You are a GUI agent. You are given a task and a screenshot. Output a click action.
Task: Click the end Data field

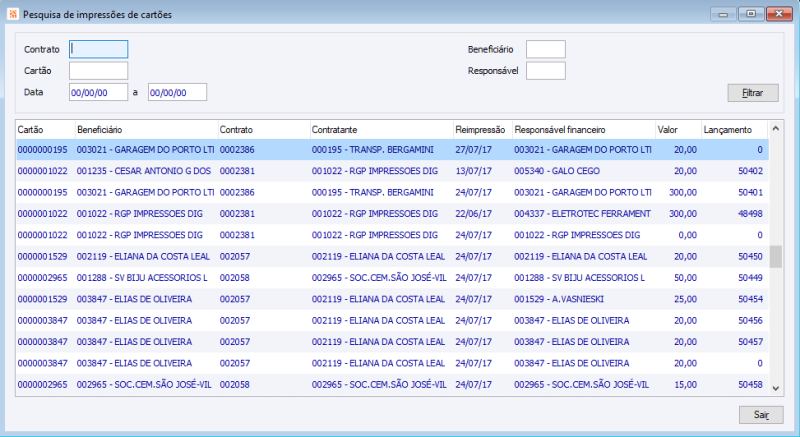pyautogui.click(x=177, y=92)
